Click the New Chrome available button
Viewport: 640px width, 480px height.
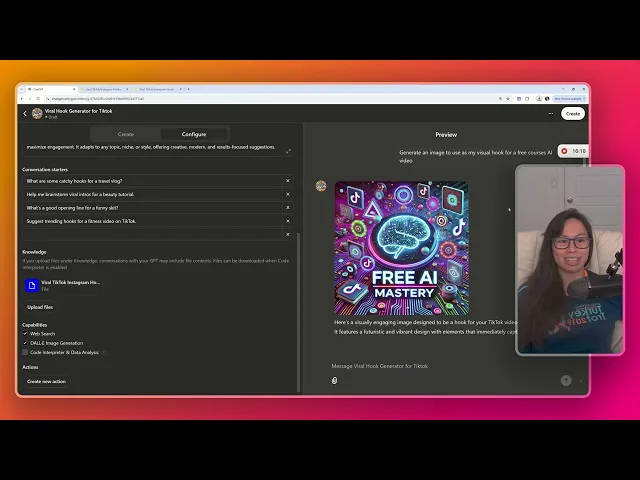(x=570, y=98)
